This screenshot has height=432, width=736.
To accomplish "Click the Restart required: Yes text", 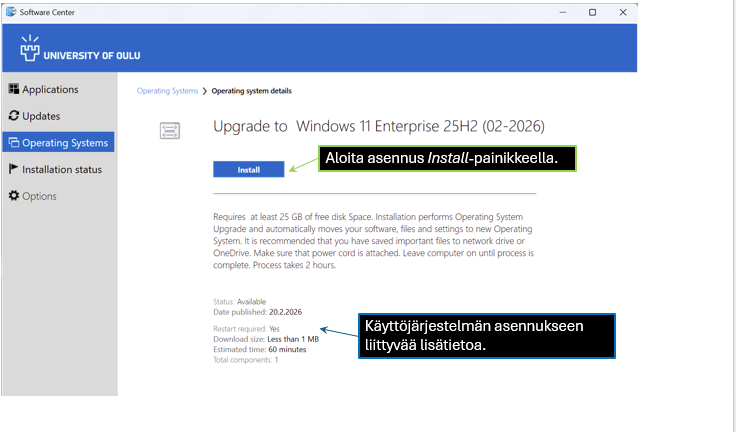I will [x=246, y=329].
